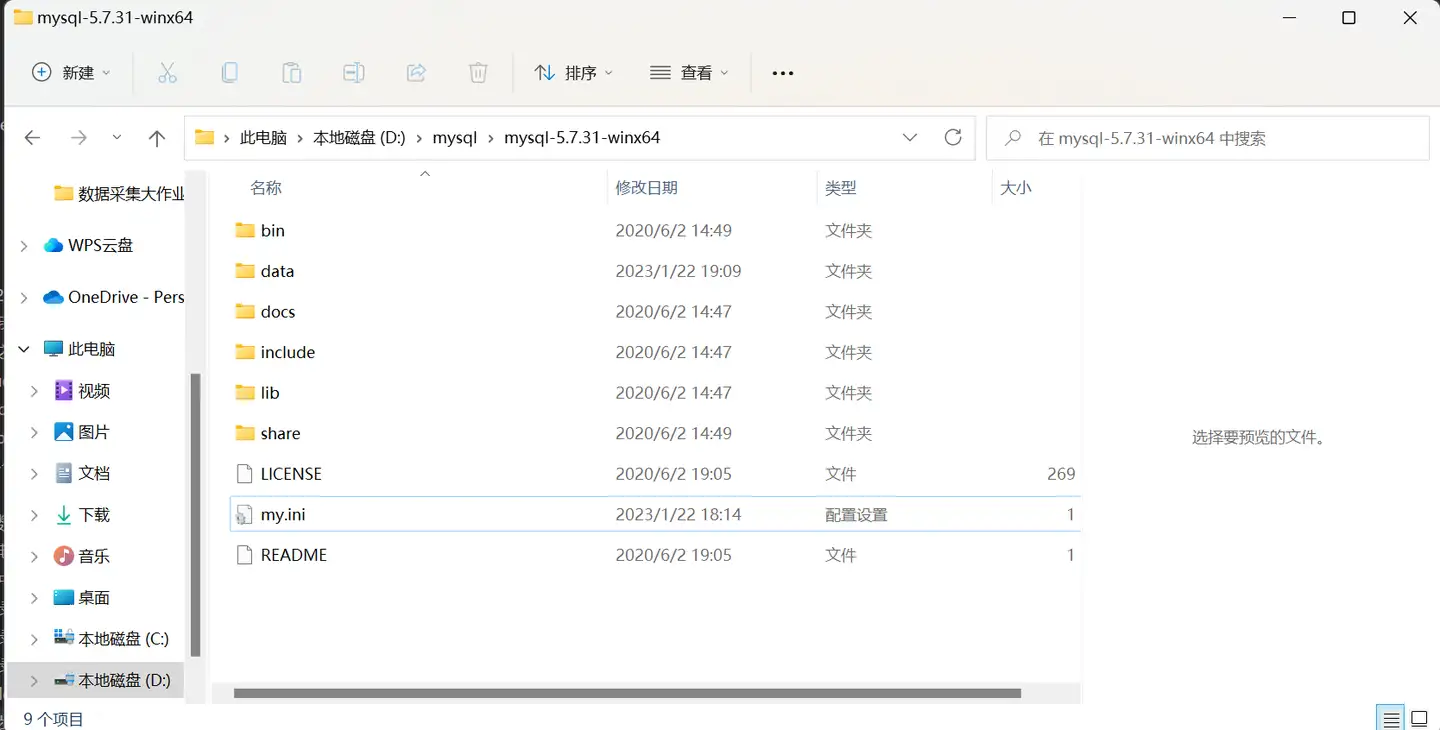The width and height of the screenshot is (1440, 730).
Task: Go forward with the right arrow
Action: click(x=79, y=138)
